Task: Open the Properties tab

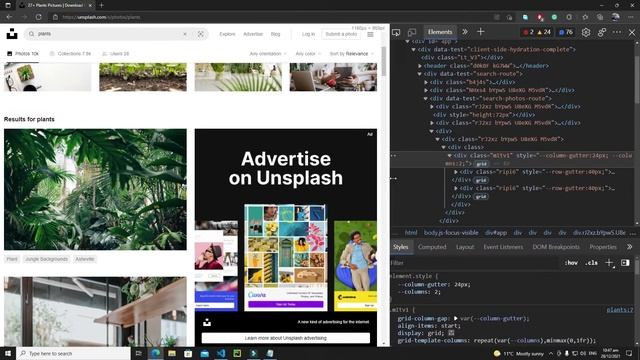Action: pyautogui.click(x=603, y=247)
